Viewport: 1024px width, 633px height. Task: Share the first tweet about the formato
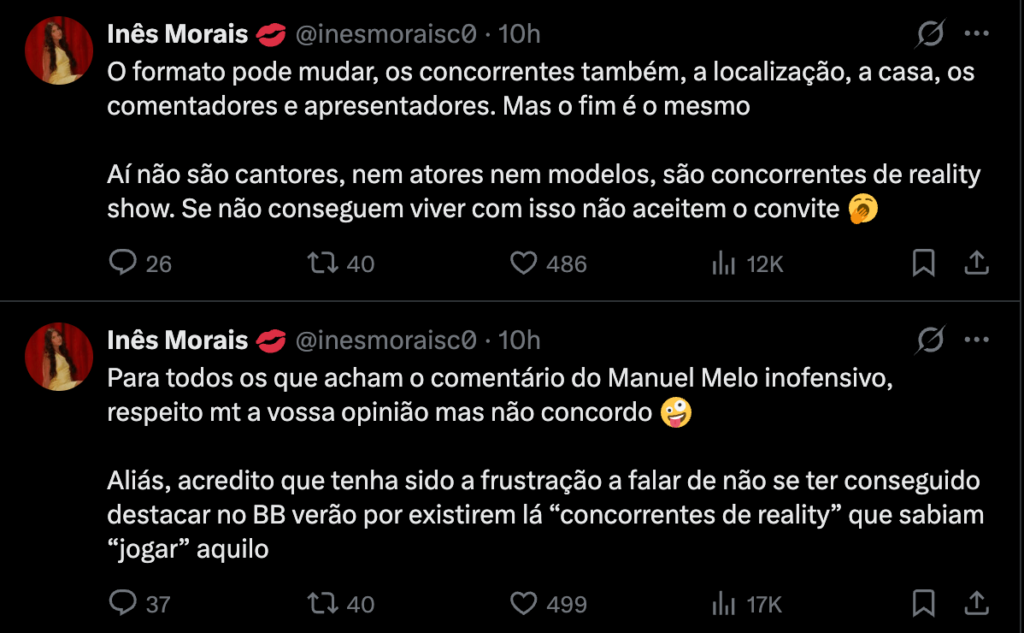click(977, 264)
